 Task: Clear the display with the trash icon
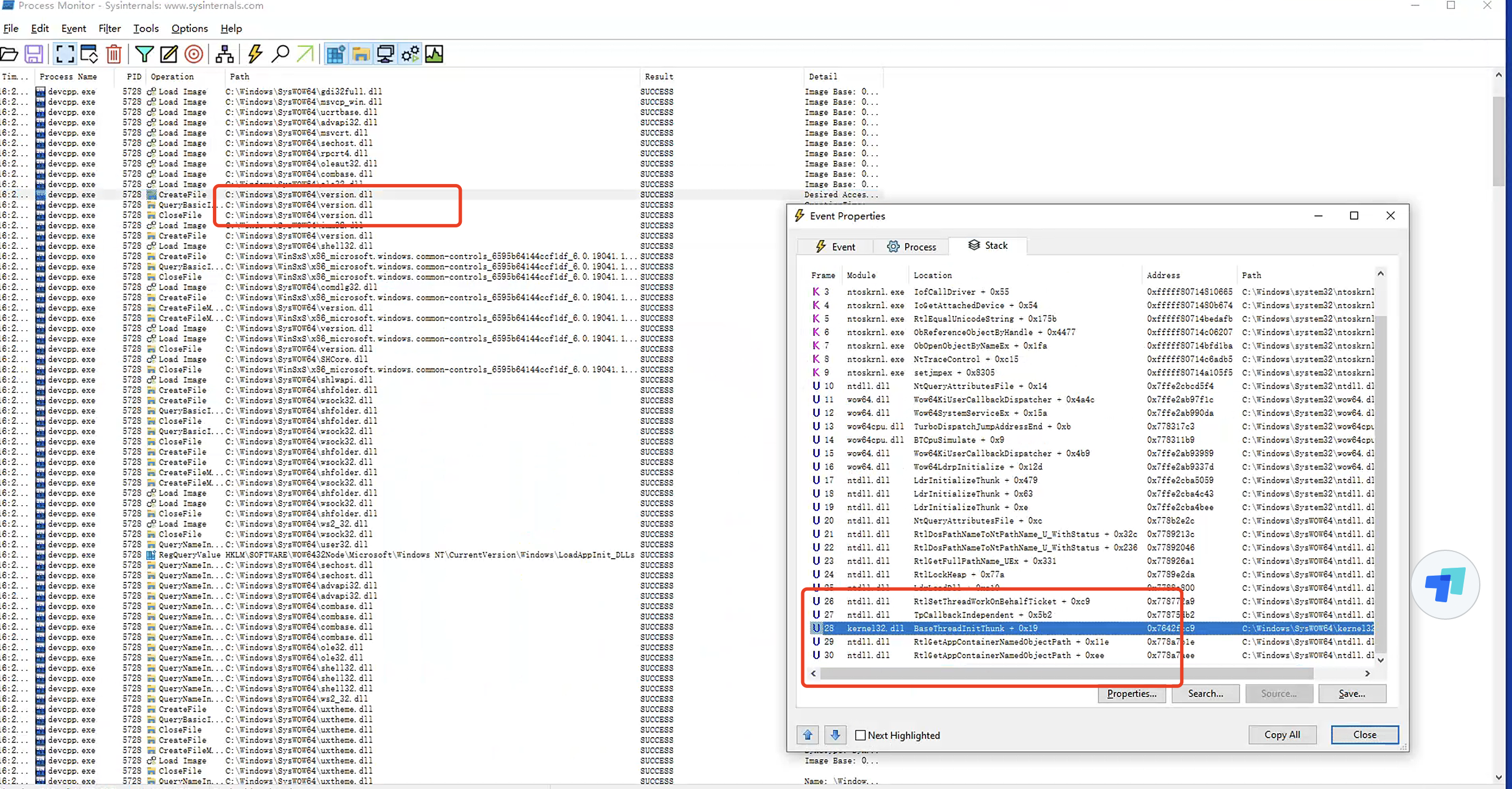pos(114,54)
